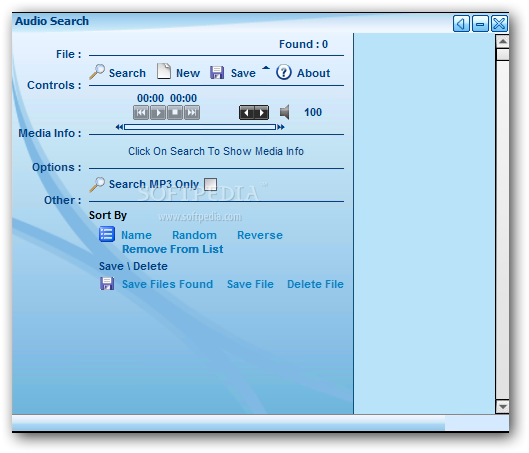The image size is (529, 453).
Task: Close the Audio Search window
Action: click(x=499, y=24)
